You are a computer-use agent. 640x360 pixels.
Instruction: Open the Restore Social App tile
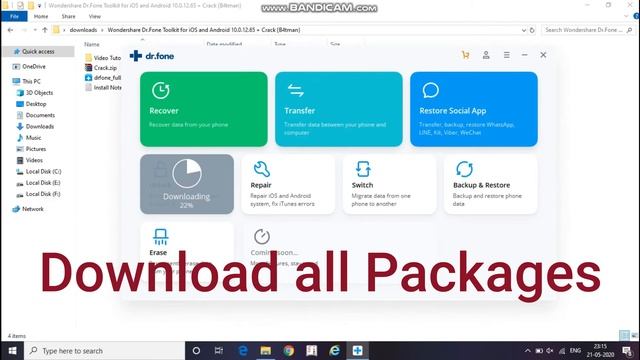[474, 109]
